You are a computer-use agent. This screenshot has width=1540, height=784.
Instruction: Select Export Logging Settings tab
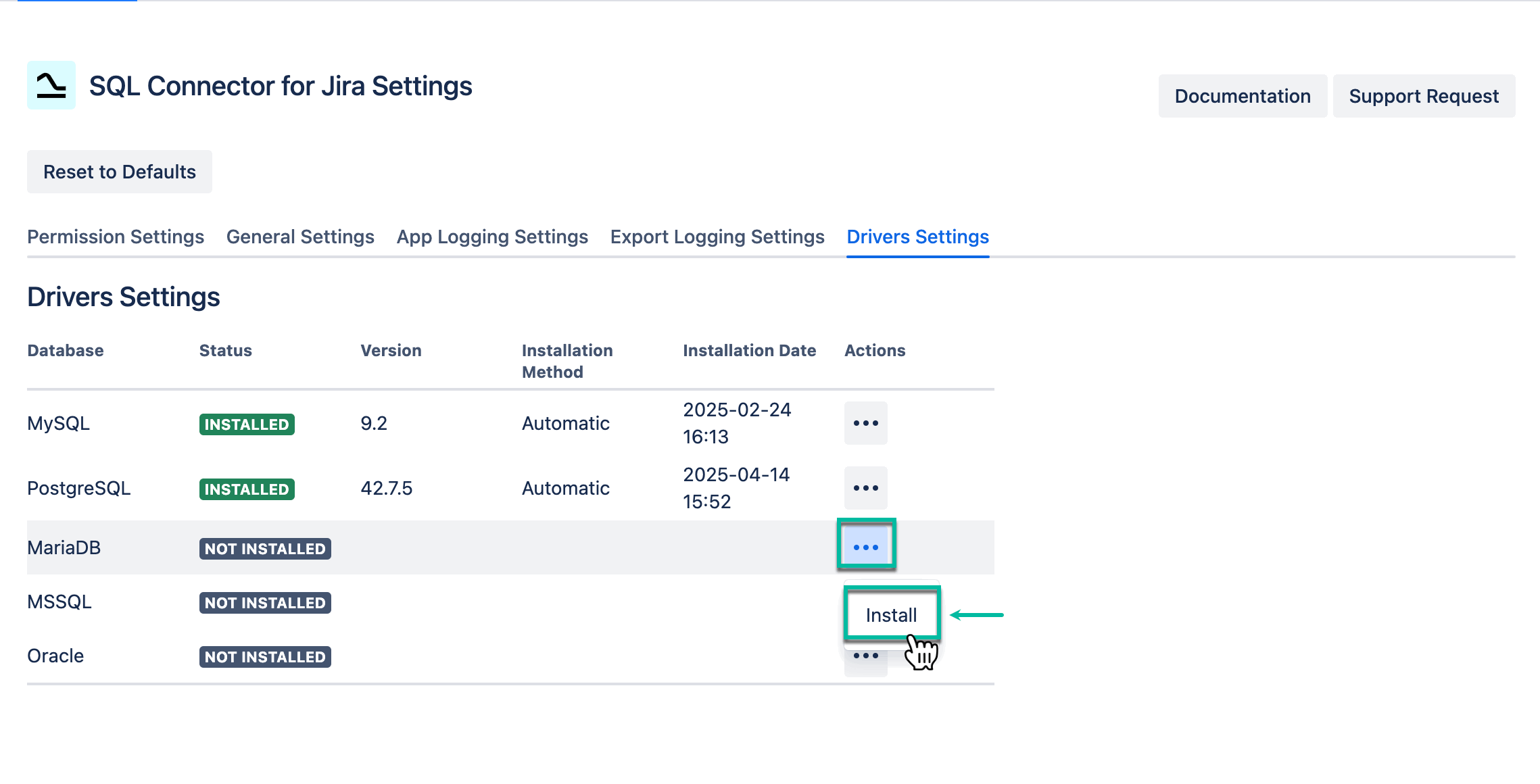[x=717, y=237]
